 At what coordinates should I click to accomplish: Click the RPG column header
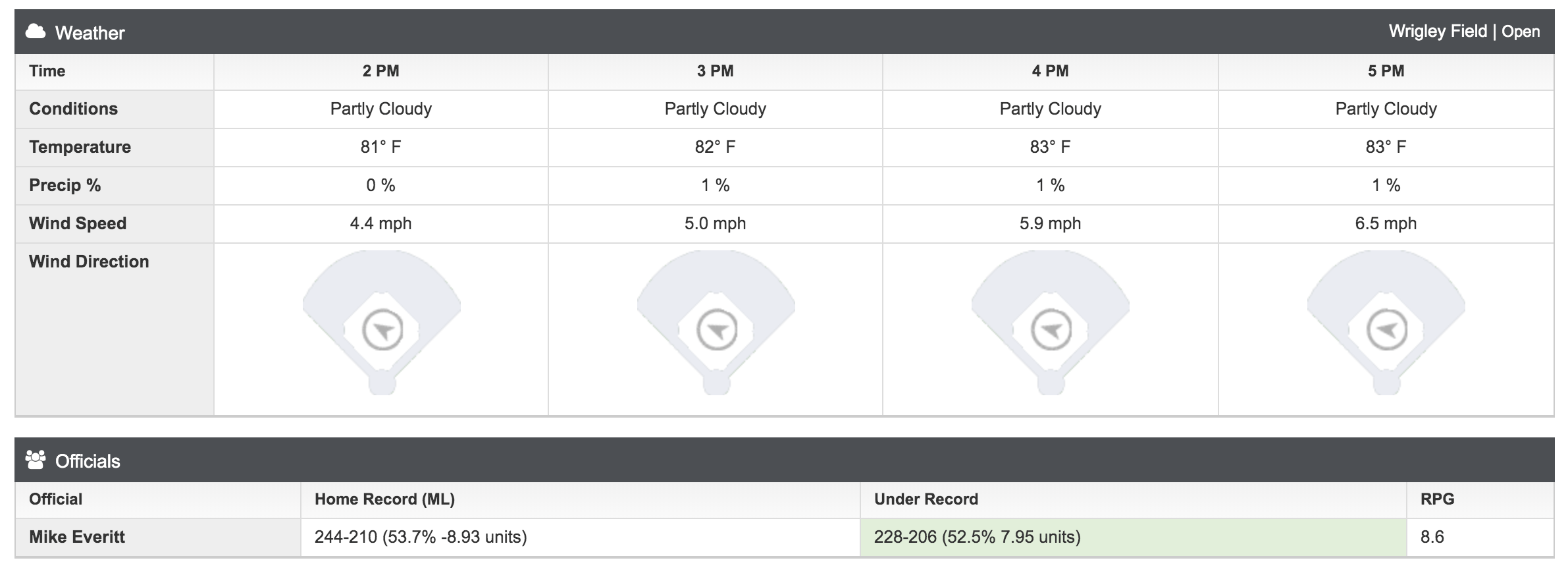[x=1437, y=499]
